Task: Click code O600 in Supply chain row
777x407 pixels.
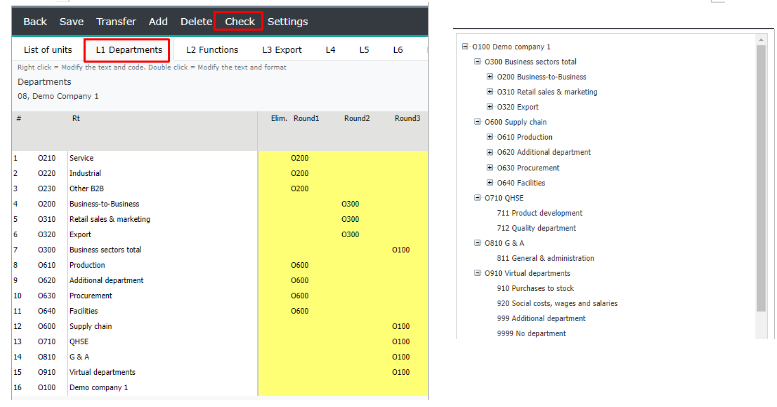Action: pos(47,326)
